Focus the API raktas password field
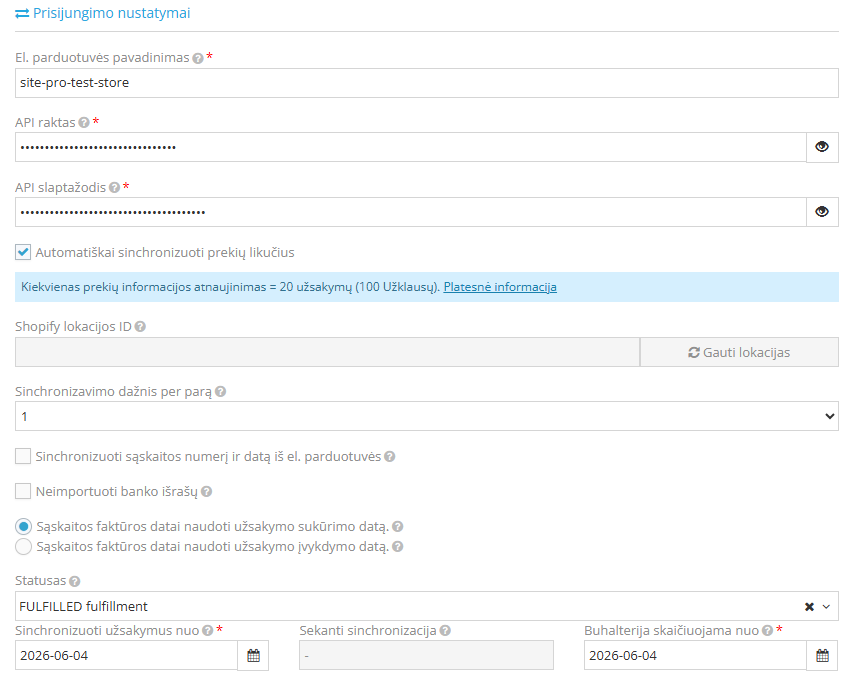The height and width of the screenshot is (690, 859). [x=411, y=147]
